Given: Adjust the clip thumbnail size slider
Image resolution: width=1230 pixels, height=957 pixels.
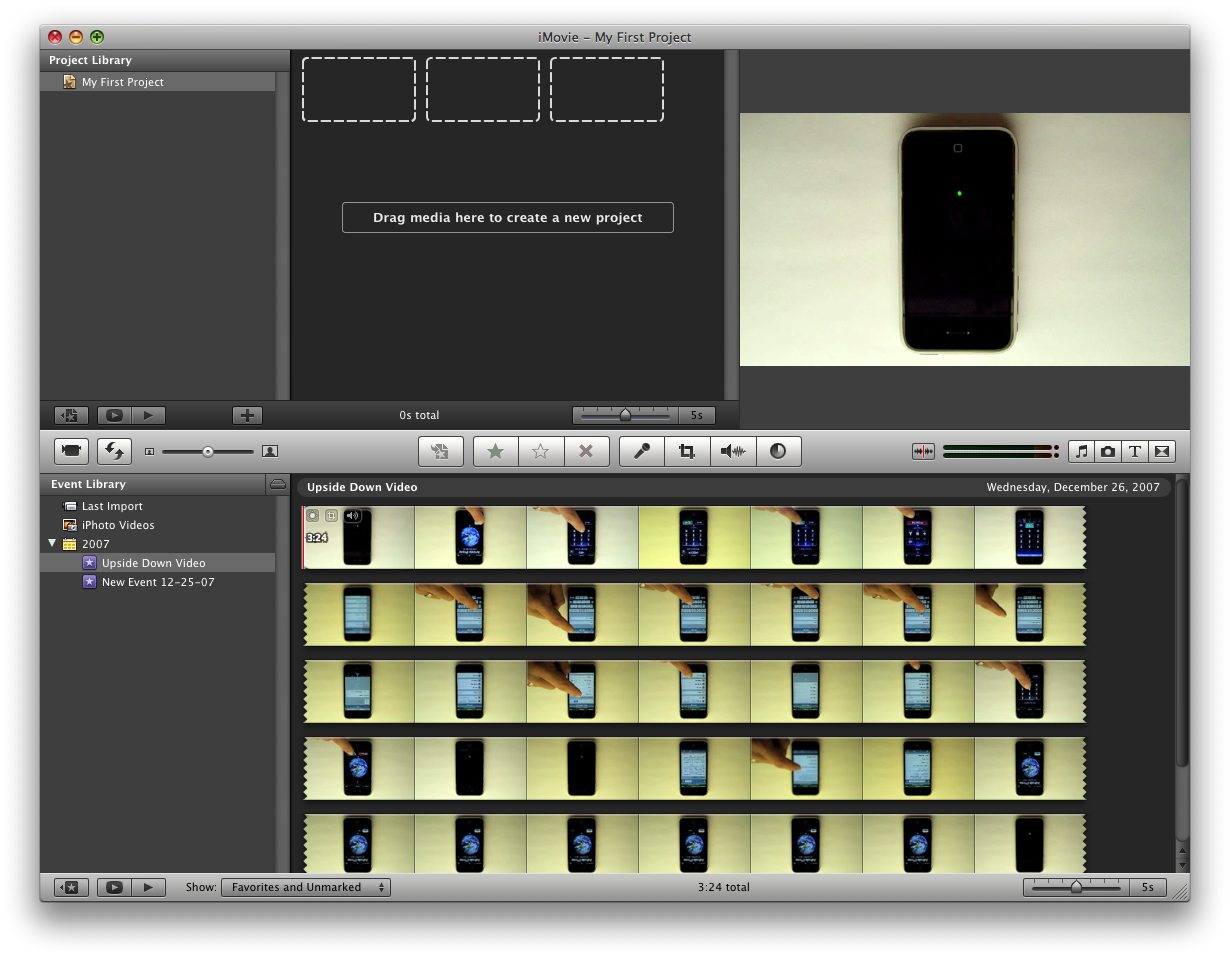Looking at the screenshot, I should point(208,452).
